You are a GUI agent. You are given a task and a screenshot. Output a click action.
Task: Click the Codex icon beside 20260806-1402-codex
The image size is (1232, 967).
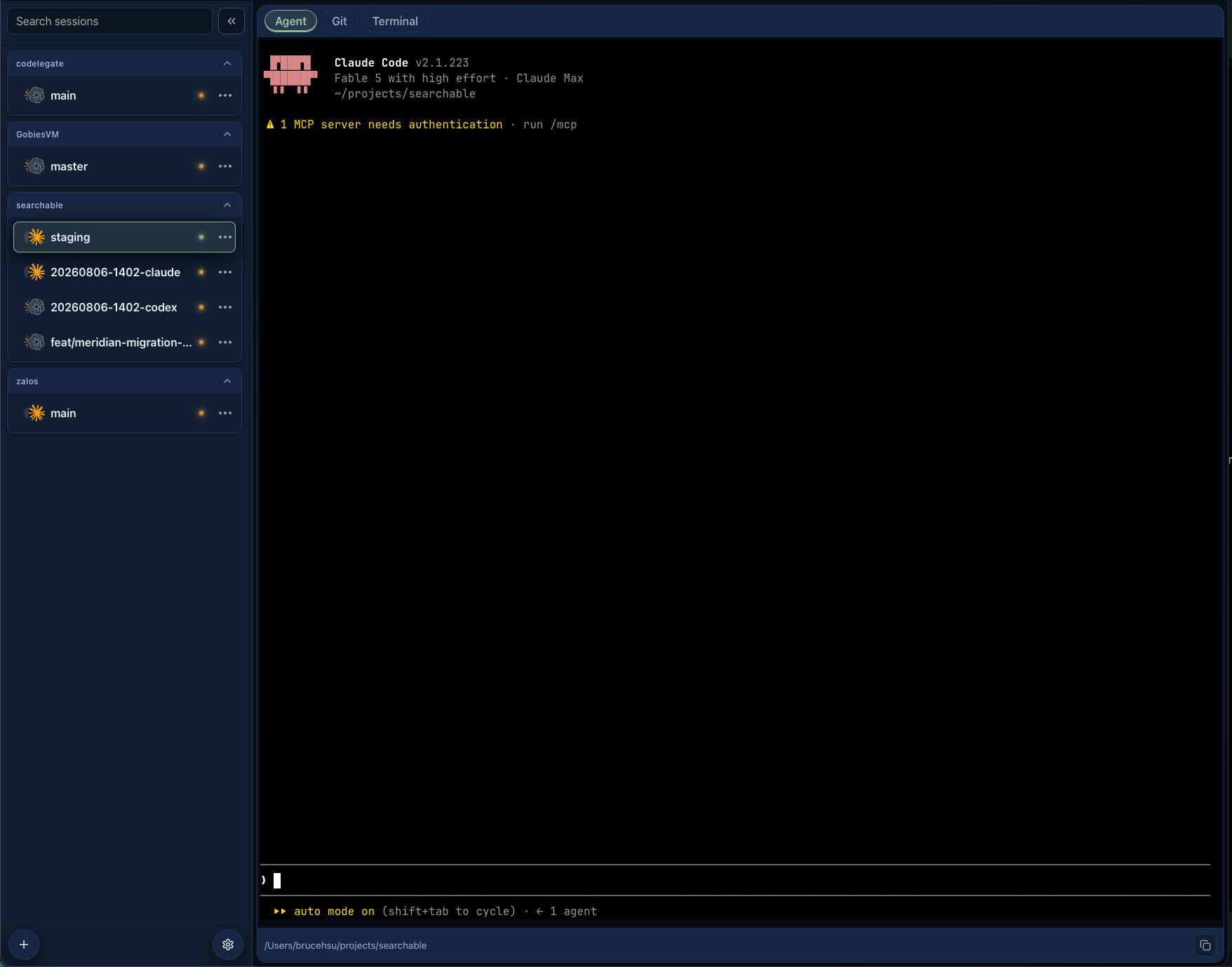[35, 307]
